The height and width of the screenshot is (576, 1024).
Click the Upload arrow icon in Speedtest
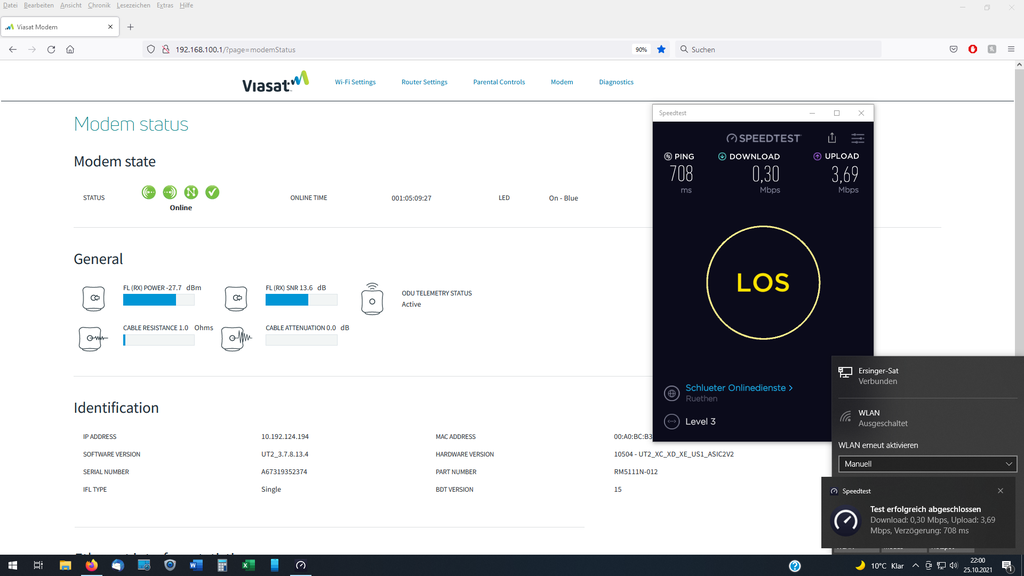(817, 156)
